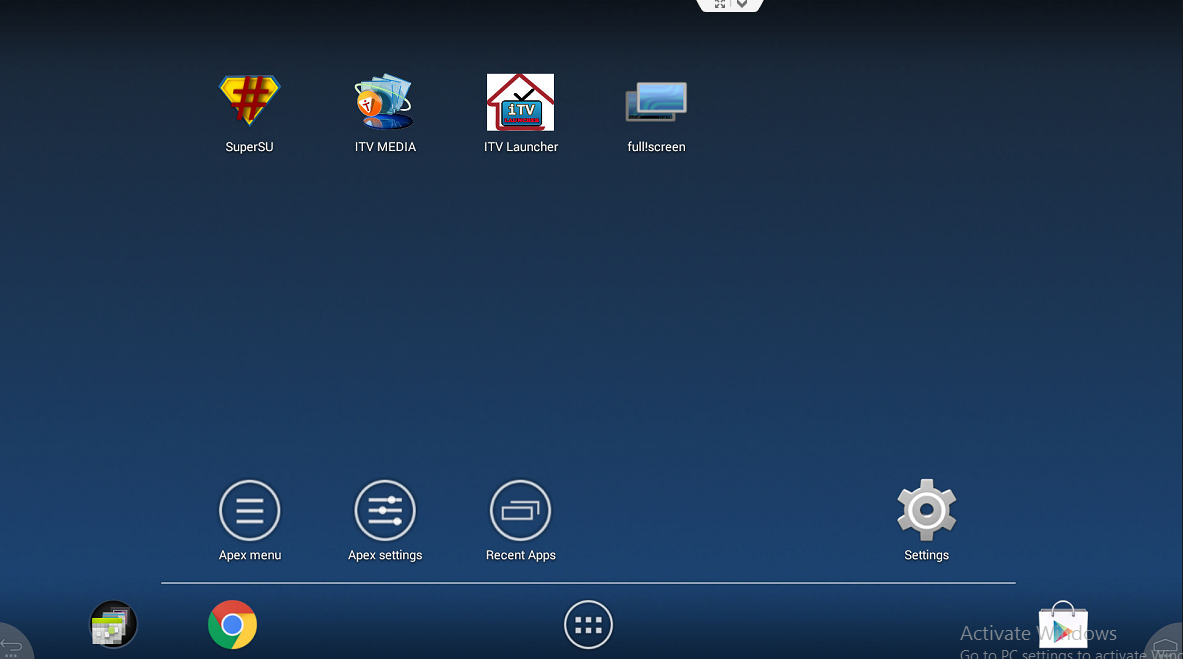Expand the top tab chevron

pos(742,5)
